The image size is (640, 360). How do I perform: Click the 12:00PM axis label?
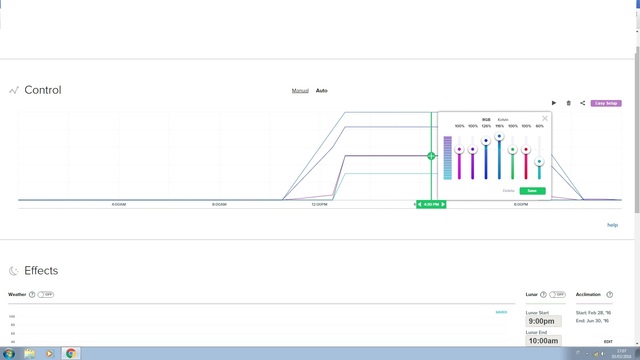click(x=319, y=204)
